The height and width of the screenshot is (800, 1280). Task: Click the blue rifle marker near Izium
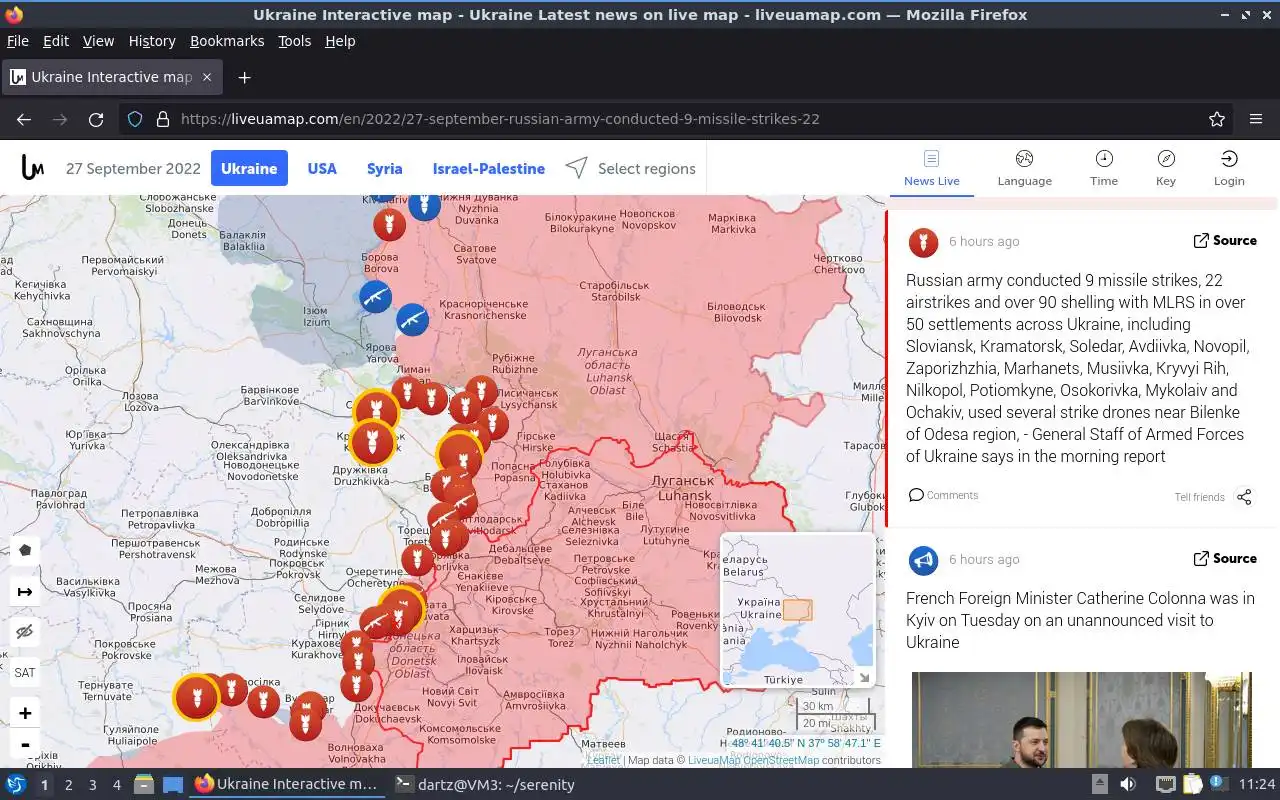(376, 297)
